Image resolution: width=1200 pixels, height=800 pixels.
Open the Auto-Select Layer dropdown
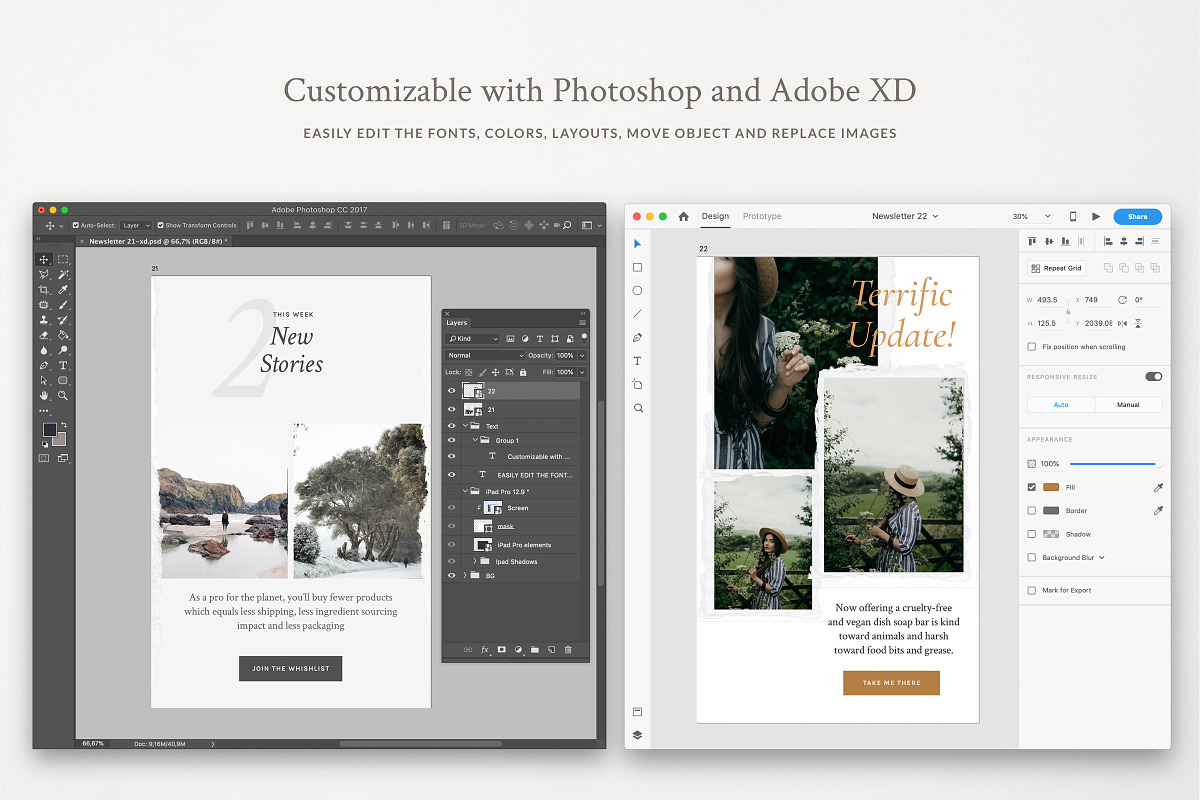pos(136,225)
